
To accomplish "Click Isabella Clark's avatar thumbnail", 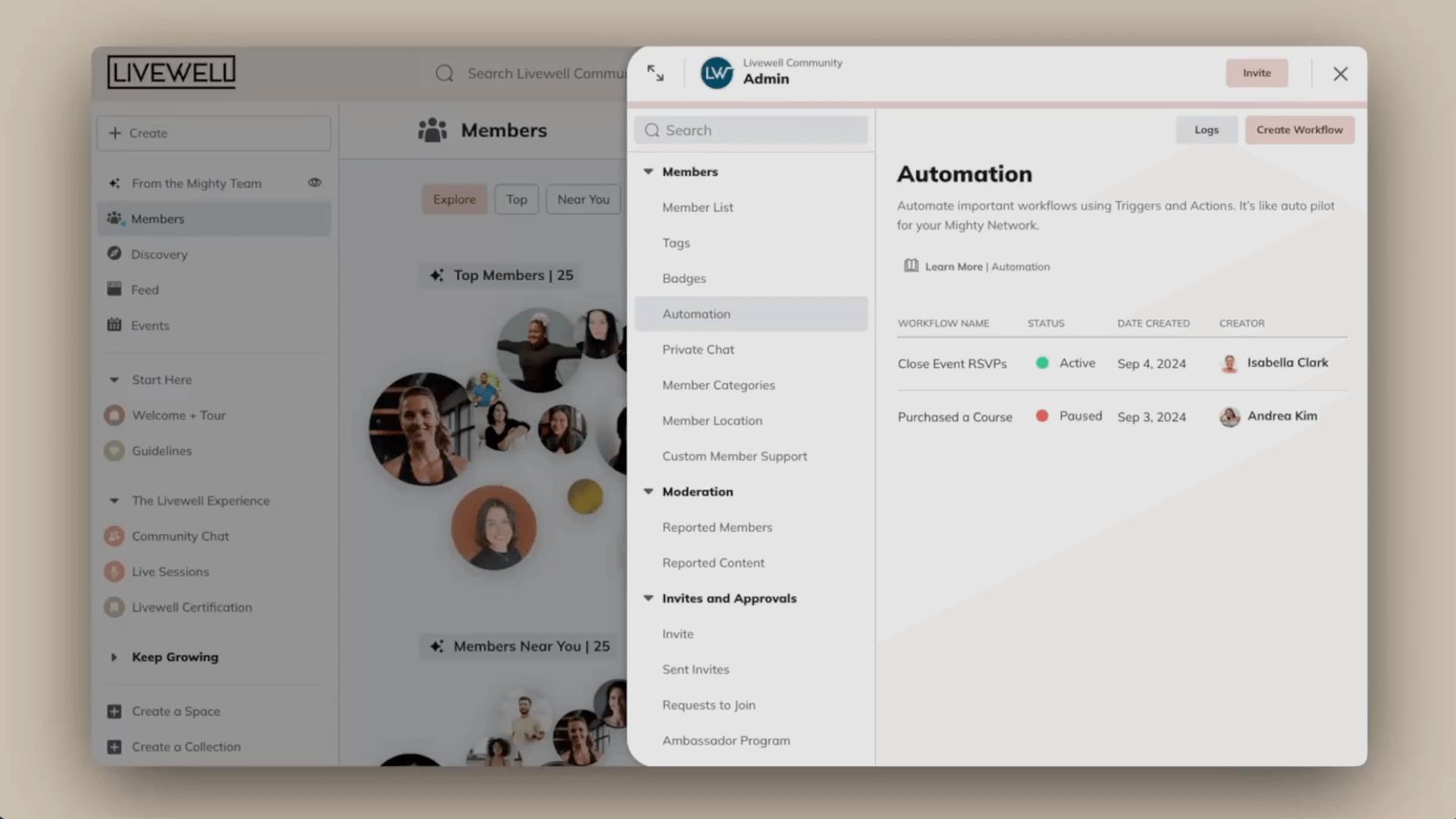I will click(x=1229, y=363).
